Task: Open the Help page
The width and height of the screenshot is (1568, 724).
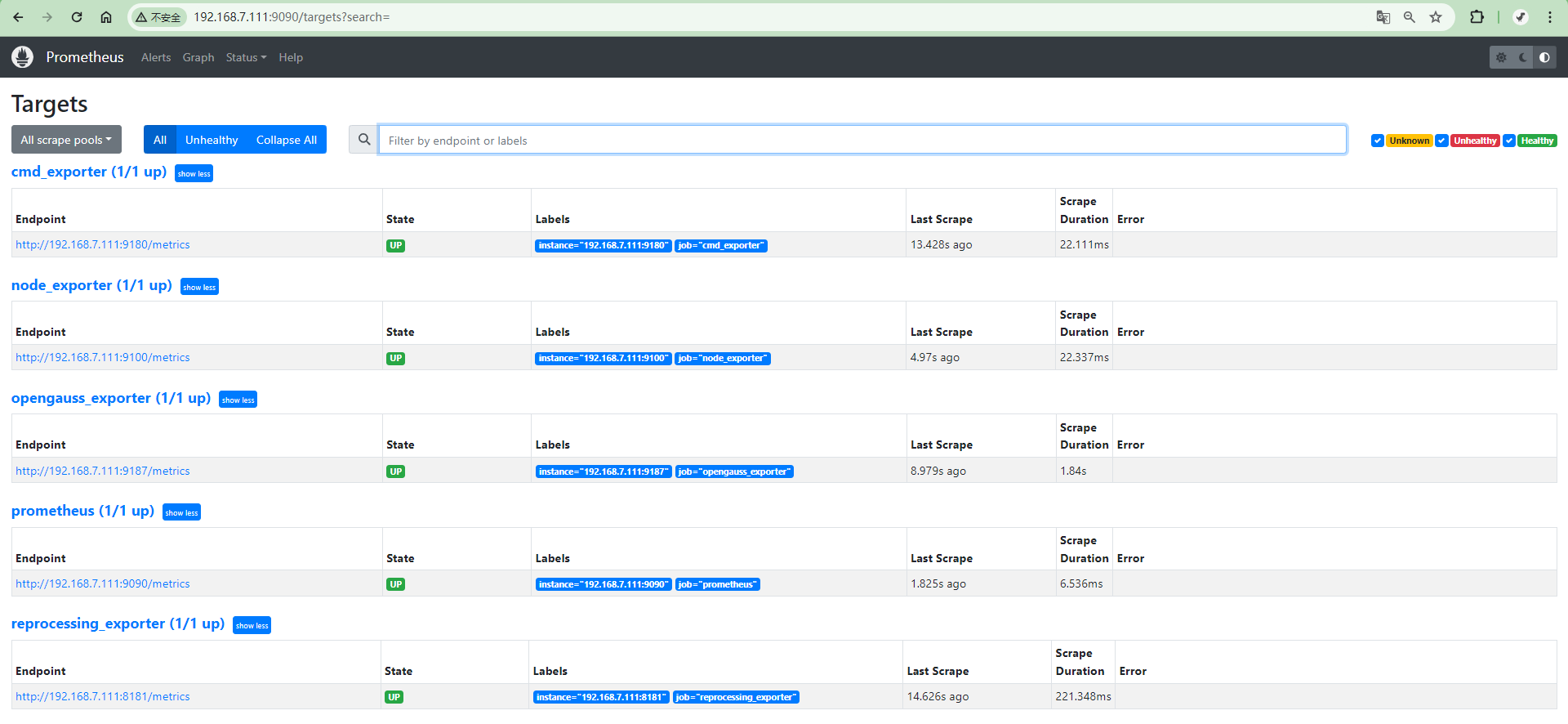Action: 291,57
